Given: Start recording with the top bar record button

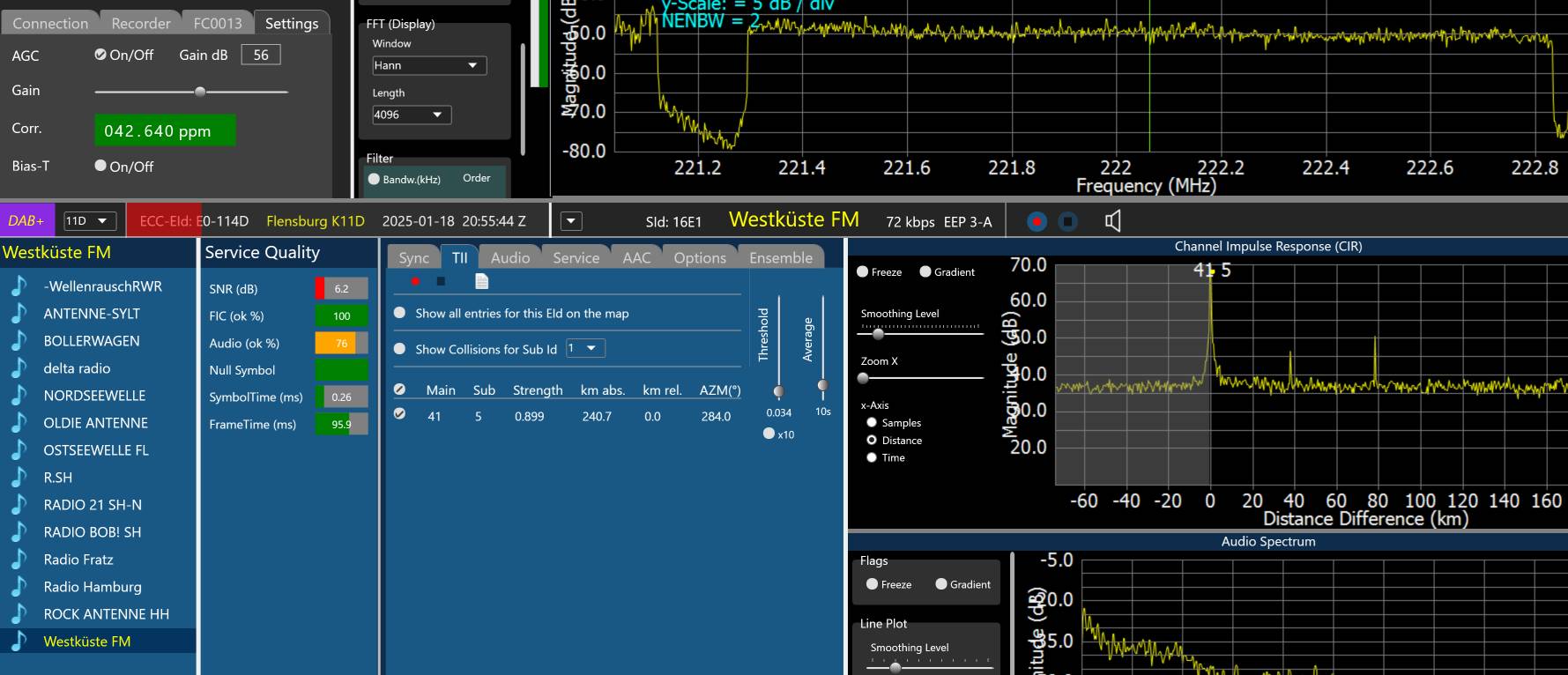Looking at the screenshot, I should (1037, 221).
